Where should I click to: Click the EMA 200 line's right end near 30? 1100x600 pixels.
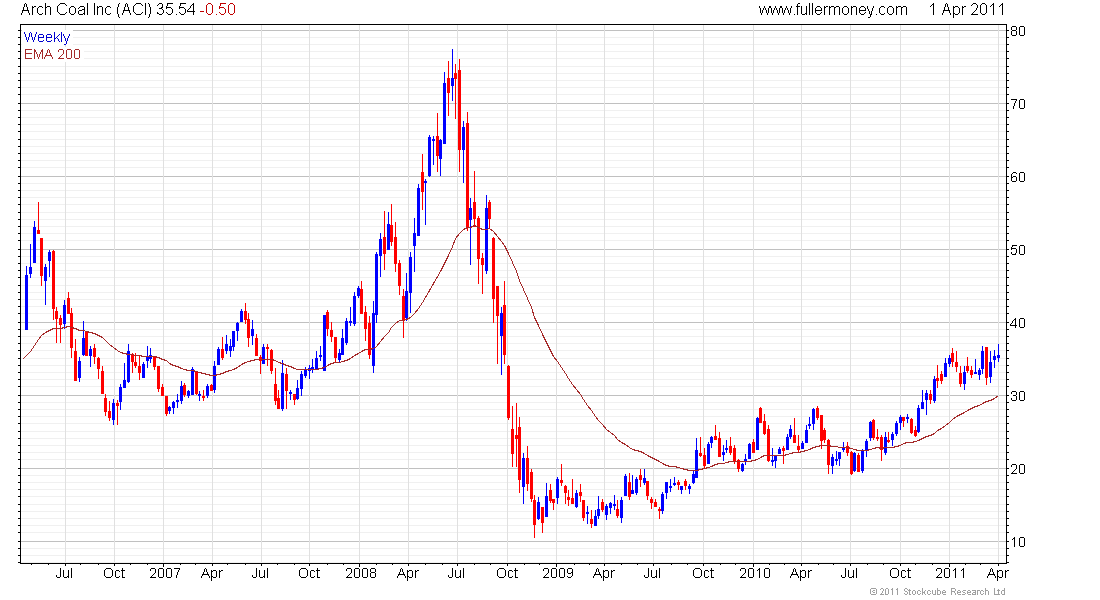[x=996, y=397]
